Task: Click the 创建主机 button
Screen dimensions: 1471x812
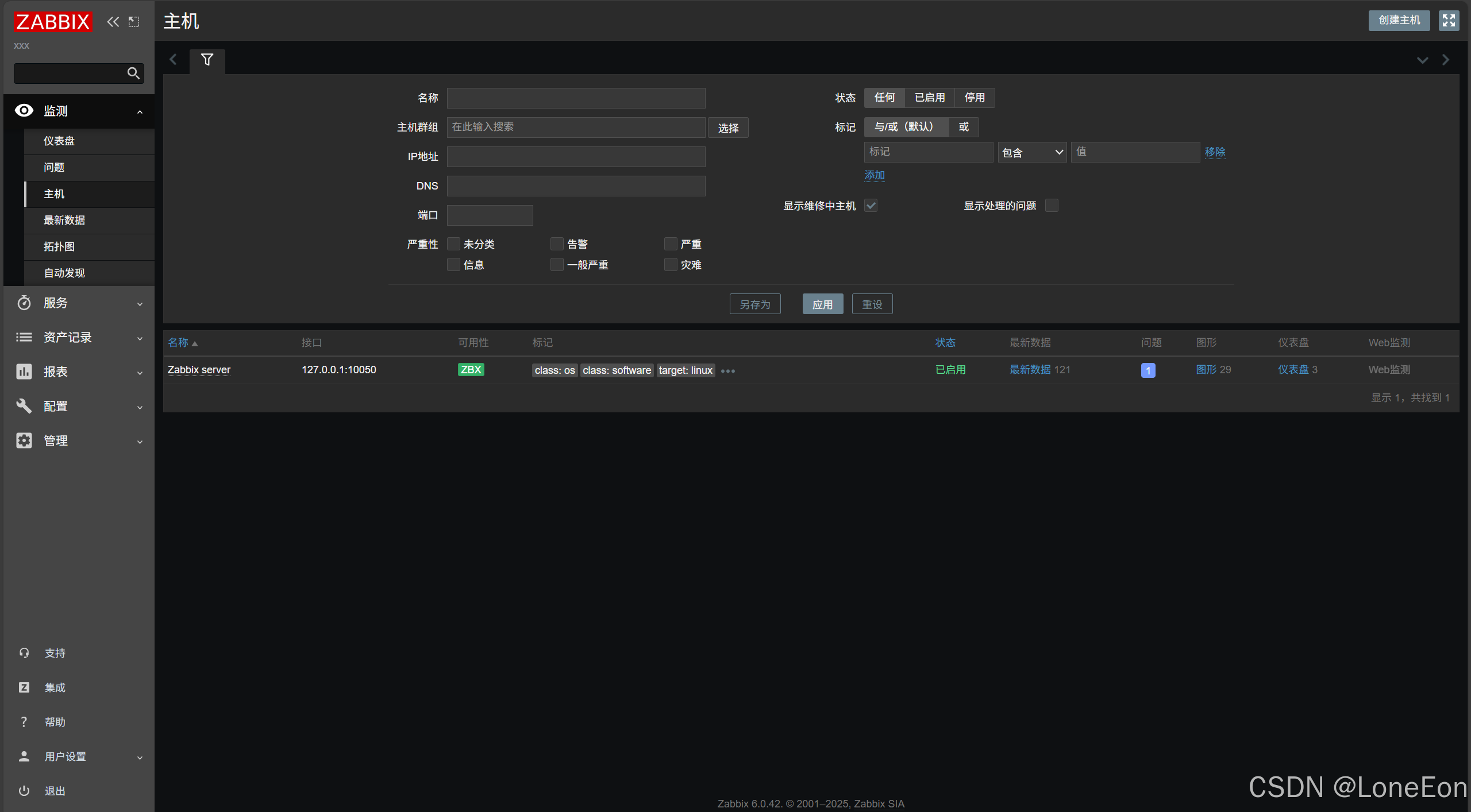Action: point(1399,21)
